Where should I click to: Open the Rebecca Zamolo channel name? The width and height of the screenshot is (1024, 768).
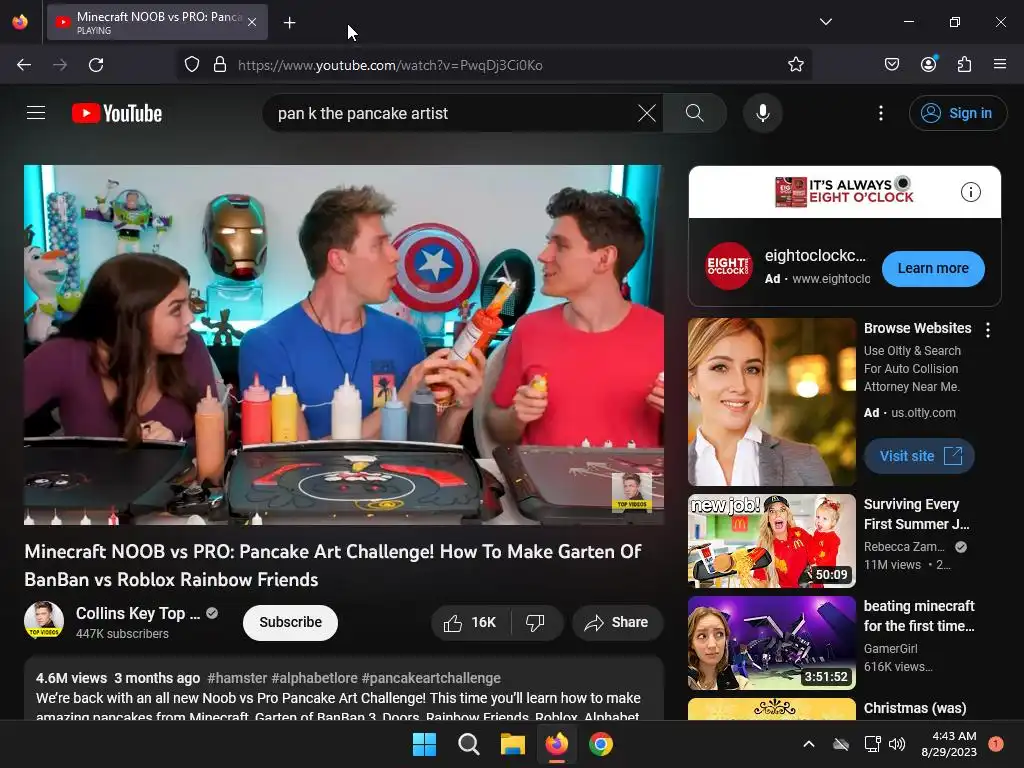click(904, 547)
